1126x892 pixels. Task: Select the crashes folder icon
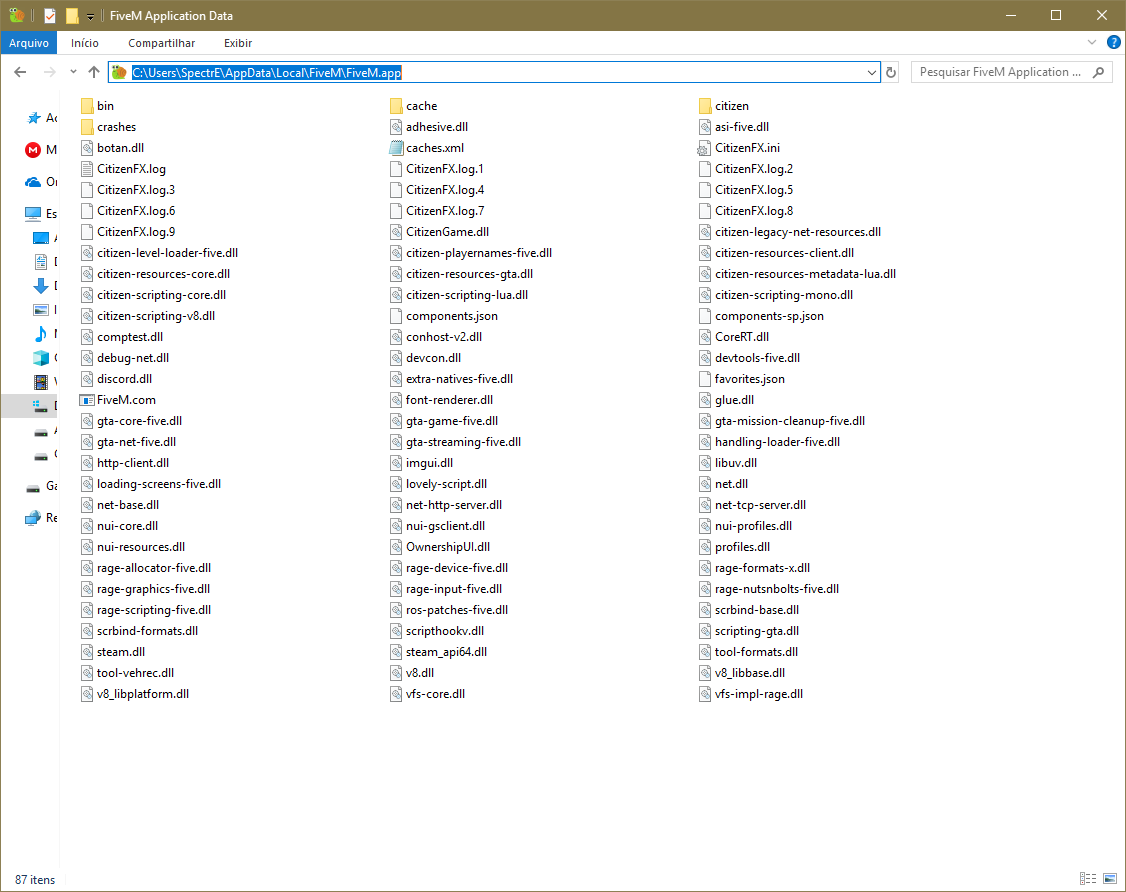pyautogui.click(x=87, y=127)
